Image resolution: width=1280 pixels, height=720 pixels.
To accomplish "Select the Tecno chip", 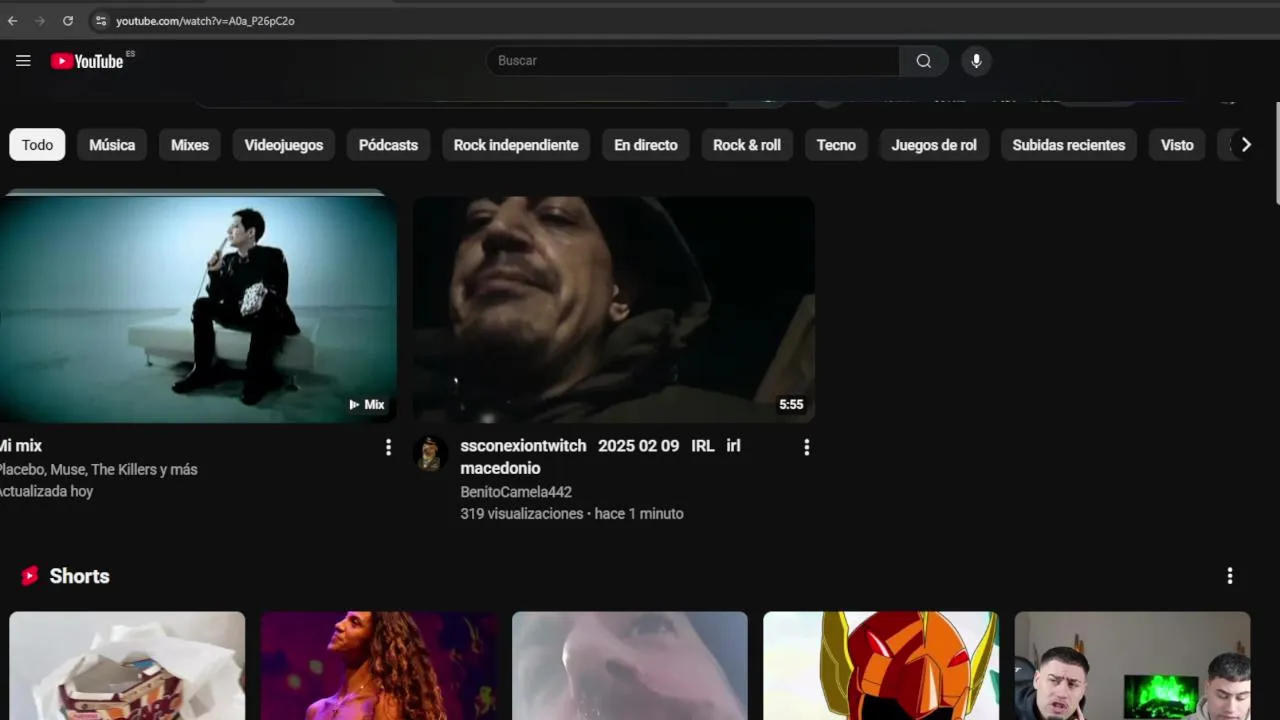I will tap(836, 145).
